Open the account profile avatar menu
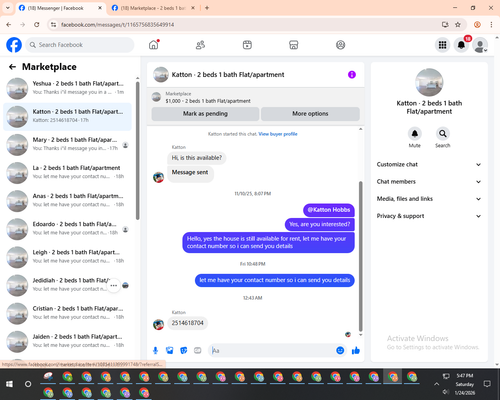Viewport: 500px width, 400px height. click(x=480, y=45)
